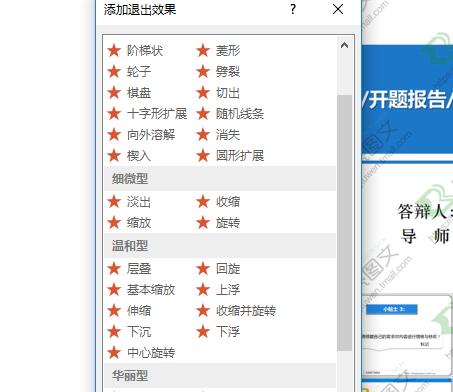Click the effects list scrollbar thumb

pos(344,223)
